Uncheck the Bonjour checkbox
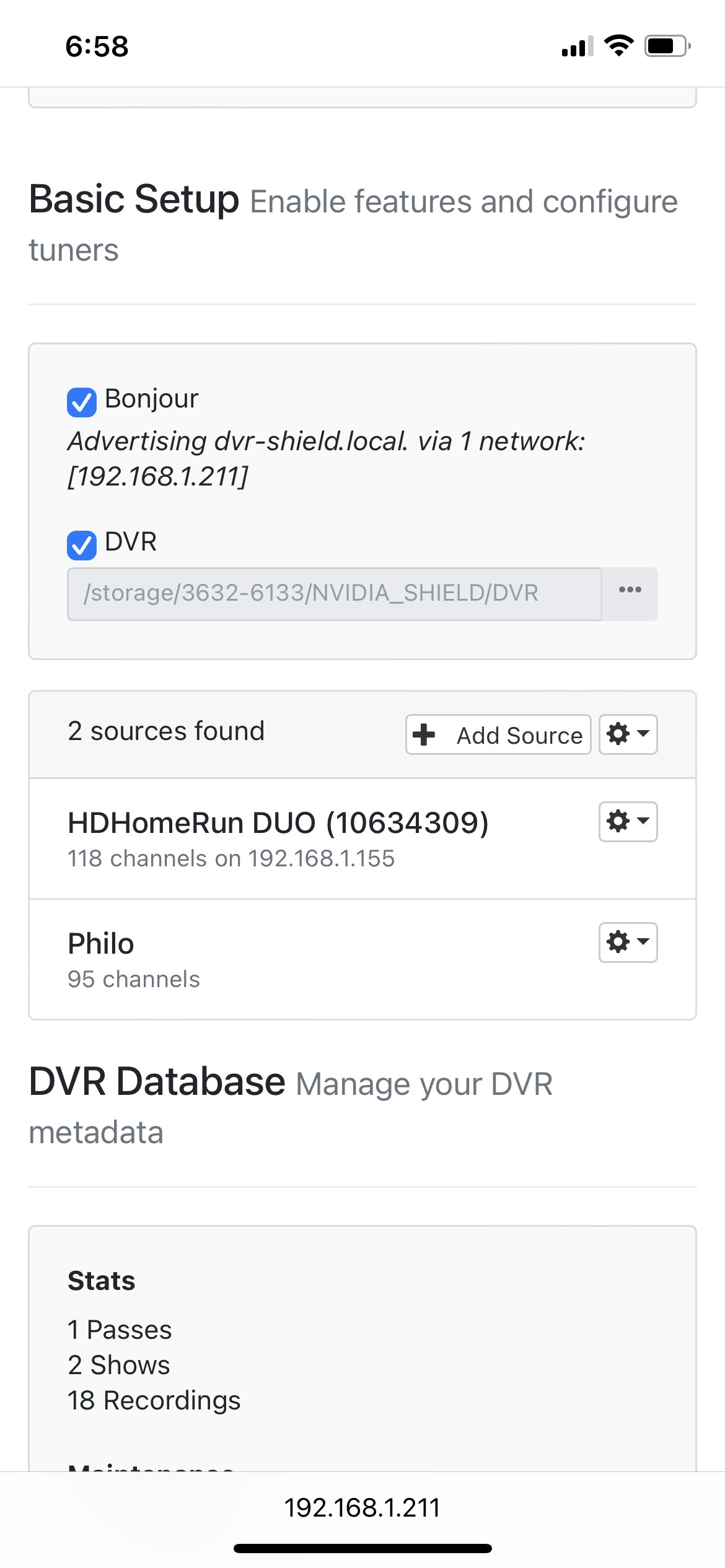Screen dimensions: 725x1568 (x=82, y=403)
